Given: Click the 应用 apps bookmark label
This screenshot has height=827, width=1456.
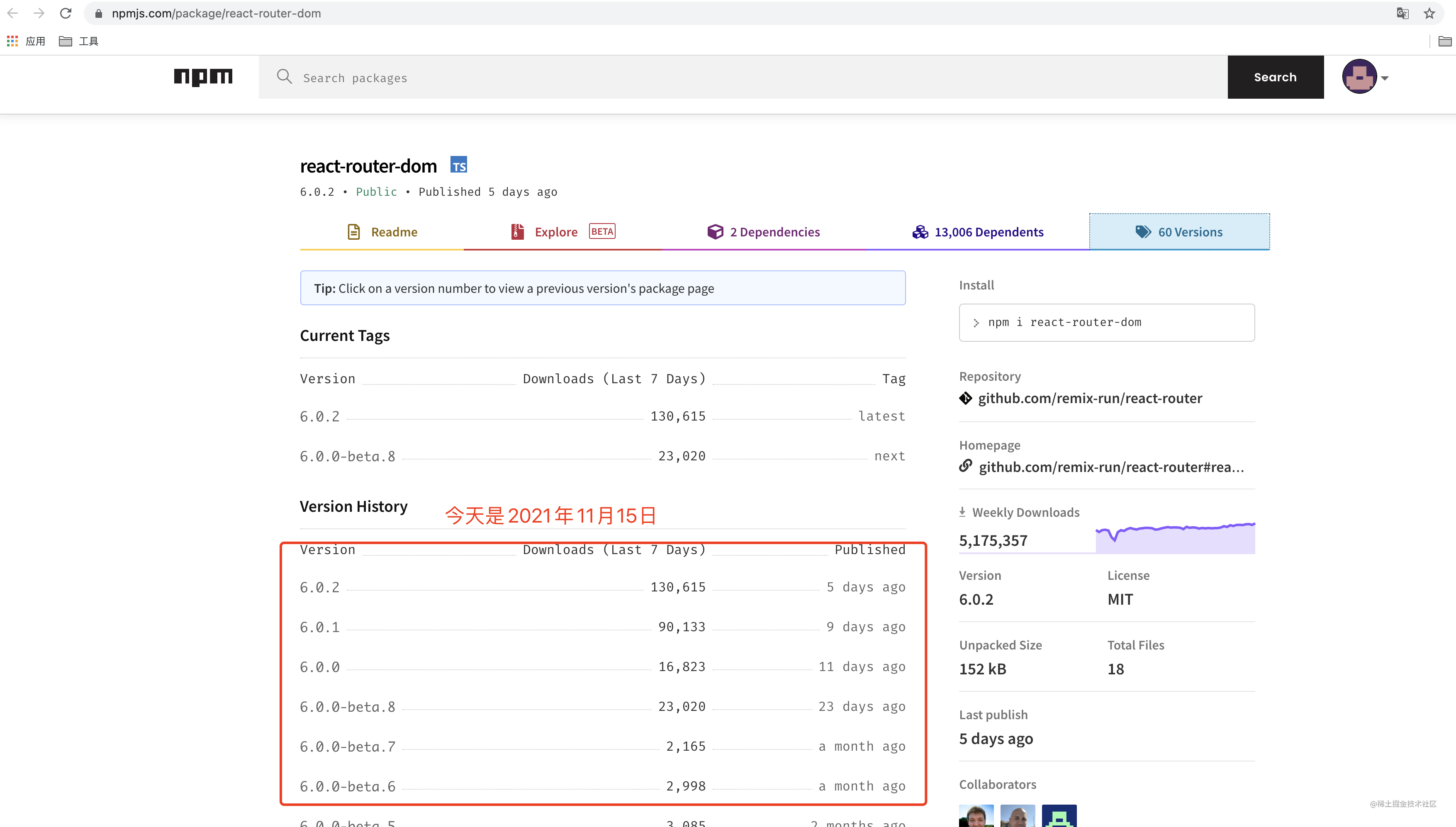Looking at the screenshot, I should click(x=35, y=41).
